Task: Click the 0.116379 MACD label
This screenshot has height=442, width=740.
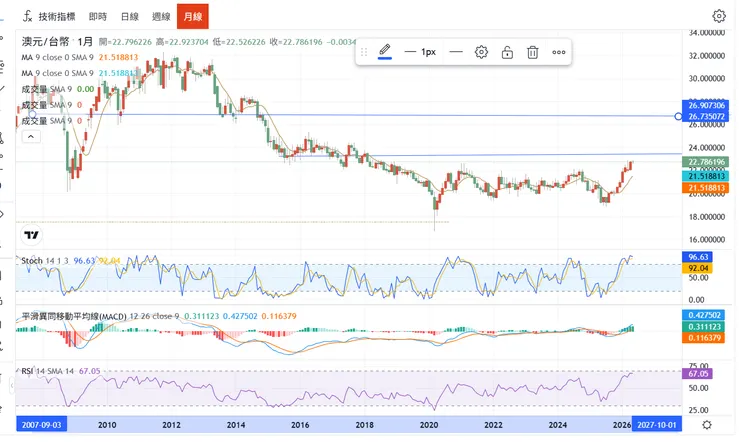Action: tap(704, 338)
